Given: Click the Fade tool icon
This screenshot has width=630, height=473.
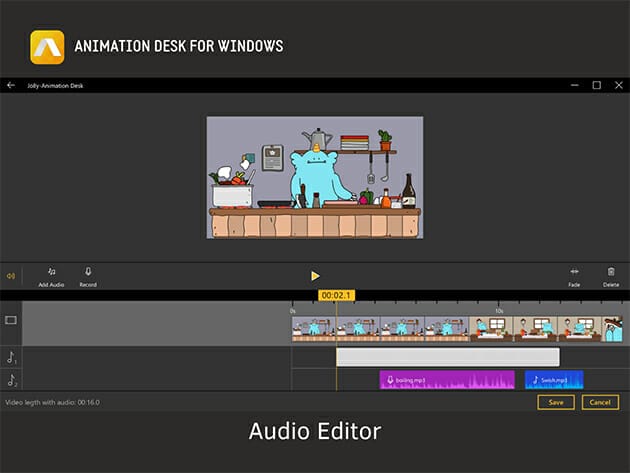Looking at the screenshot, I should (575, 271).
